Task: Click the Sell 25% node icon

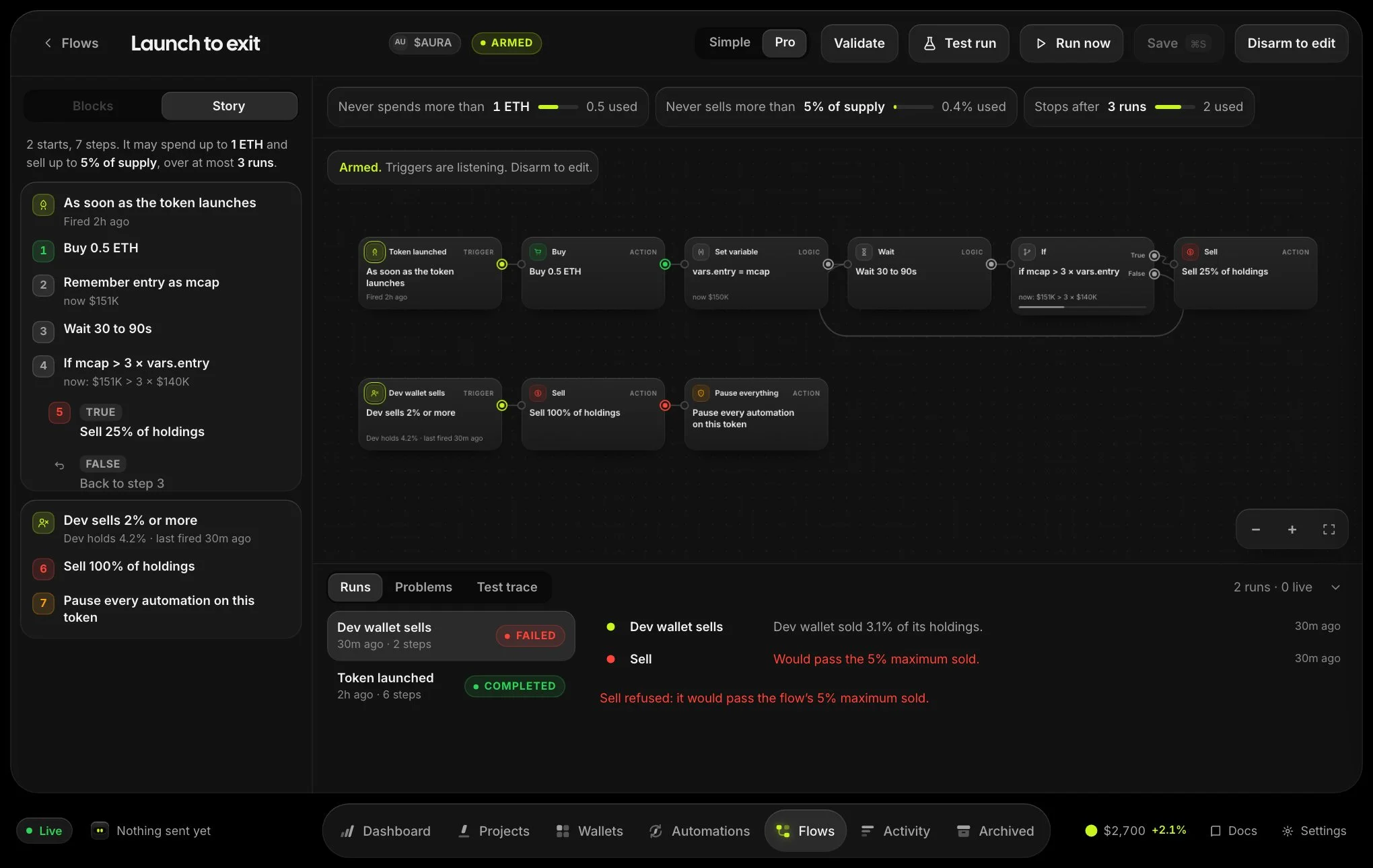Action: click(x=1190, y=252)
